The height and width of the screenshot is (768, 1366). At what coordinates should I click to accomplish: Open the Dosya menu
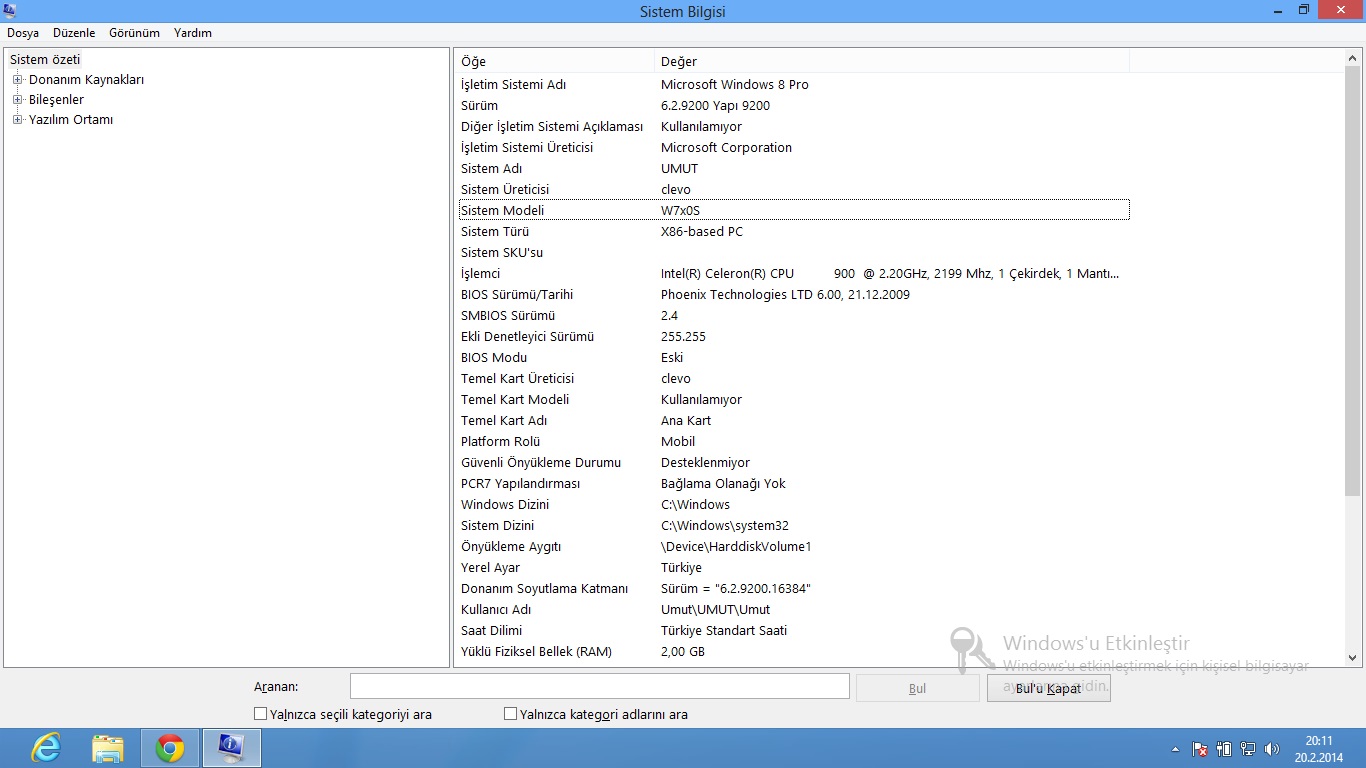click(x=23, y=33)
